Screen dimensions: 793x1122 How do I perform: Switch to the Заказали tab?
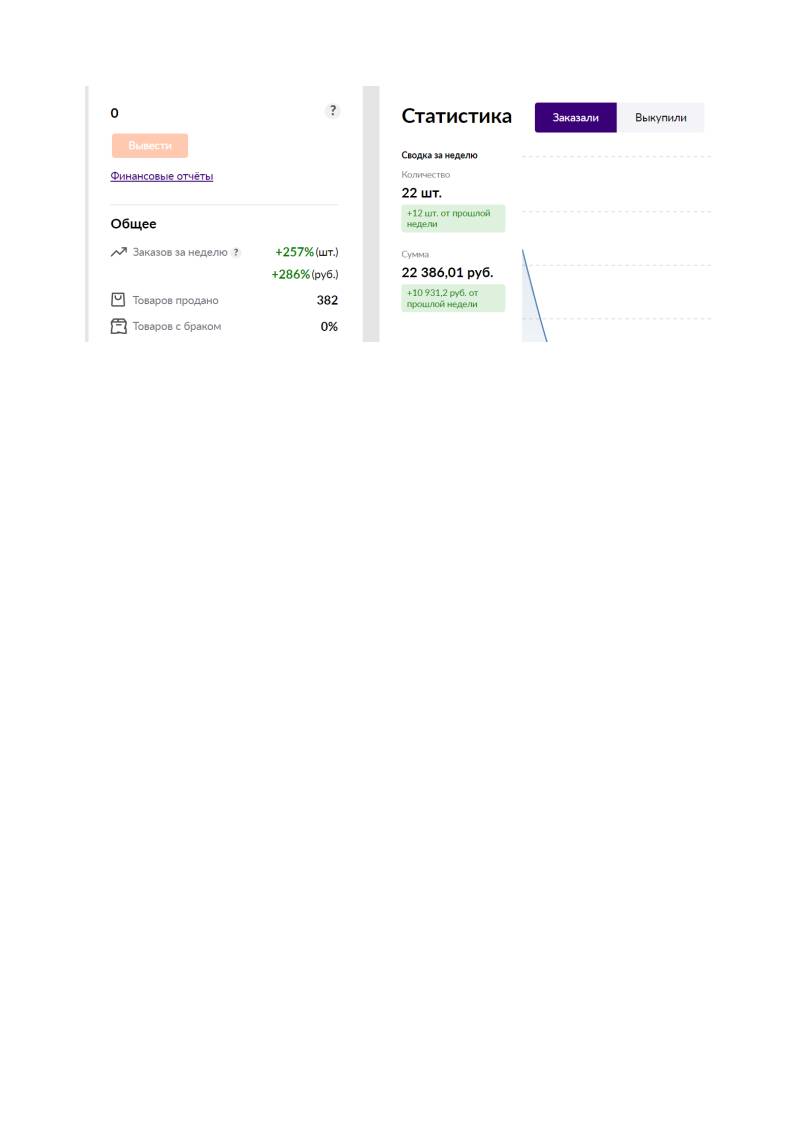(575, 117)
